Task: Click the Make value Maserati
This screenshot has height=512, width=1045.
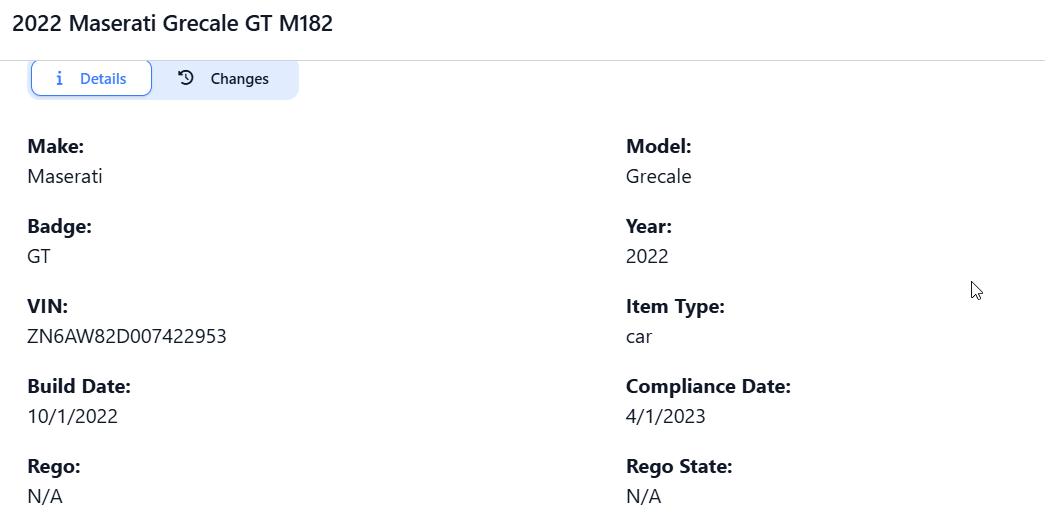Action: [65, 176]
